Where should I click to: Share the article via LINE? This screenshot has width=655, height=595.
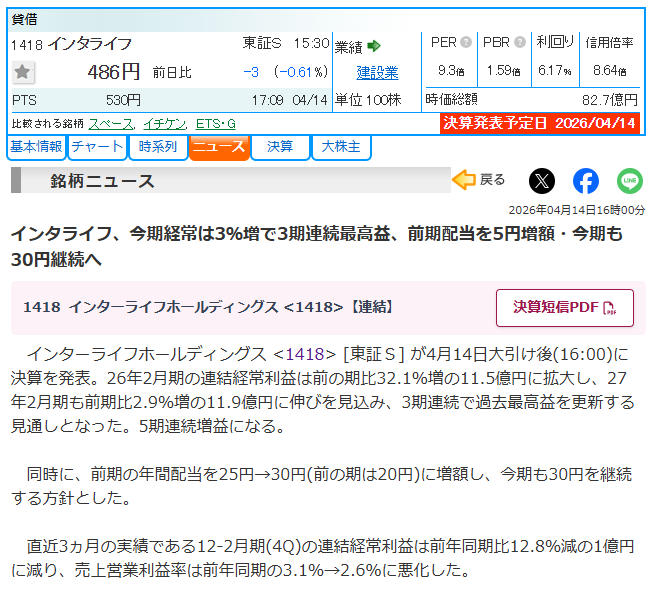point(630,181)
